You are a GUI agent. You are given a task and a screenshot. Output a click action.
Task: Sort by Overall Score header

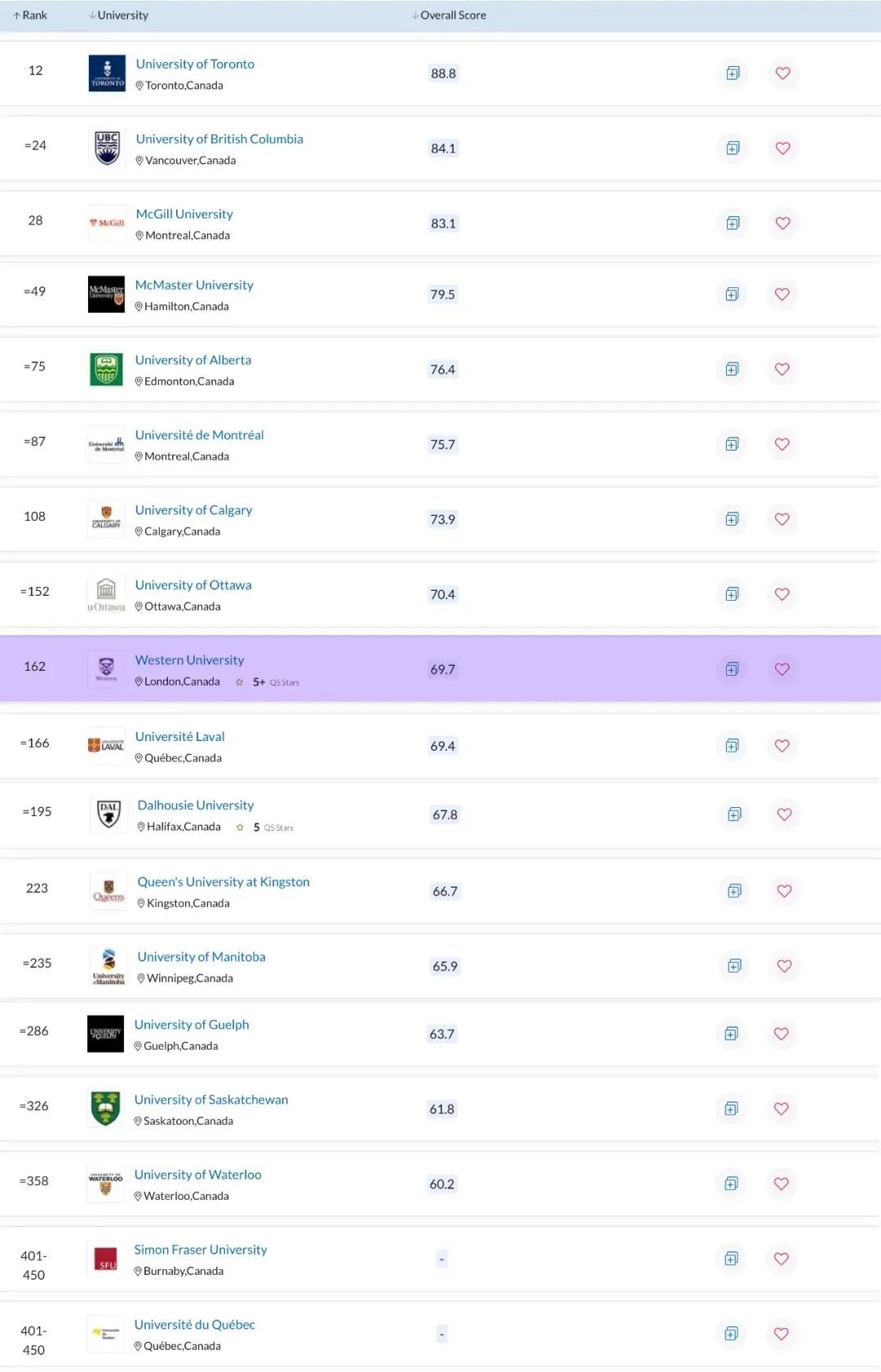coord(449,16)
